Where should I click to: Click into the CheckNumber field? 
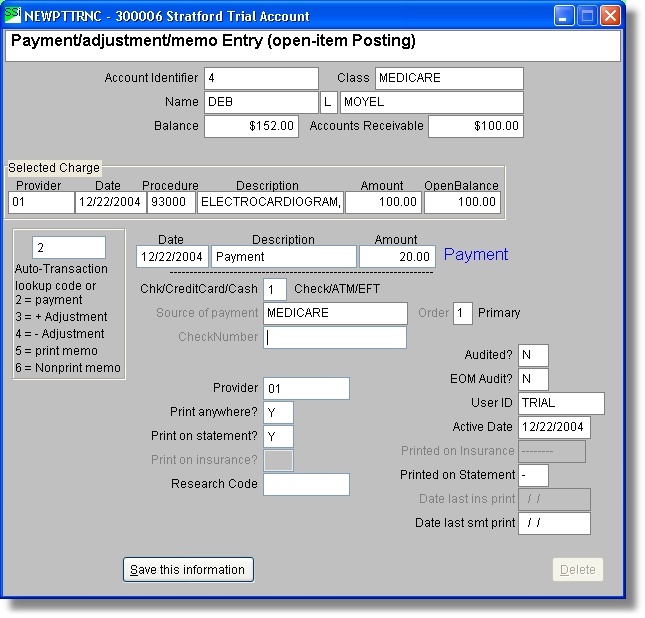click(x=335, y=337)
